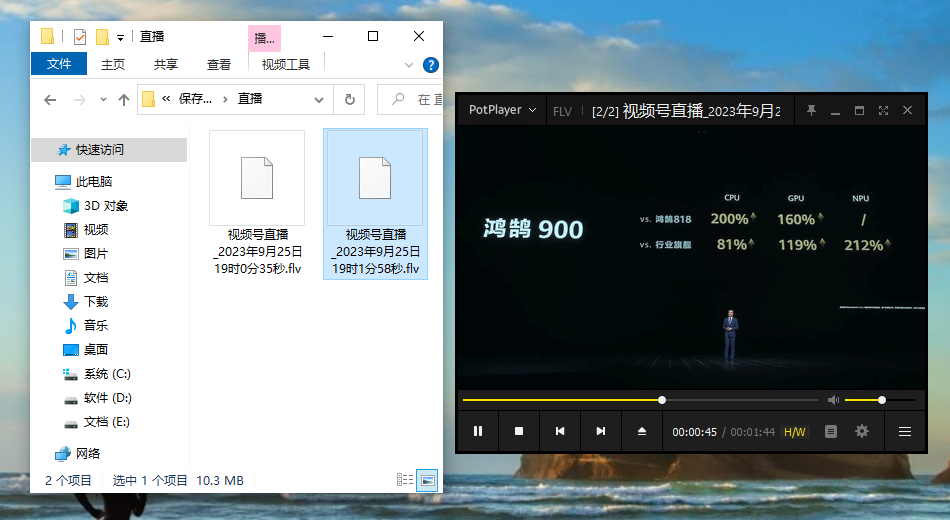Open the 文件 tab in Explorer
Viewport: 950px width, 520px height.
click(x=59, y=64)
